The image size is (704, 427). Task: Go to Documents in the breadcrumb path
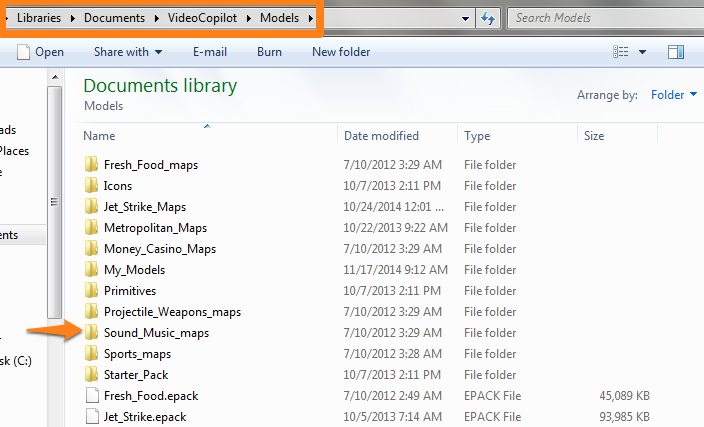pyautogui.click(x=118, y=18)
